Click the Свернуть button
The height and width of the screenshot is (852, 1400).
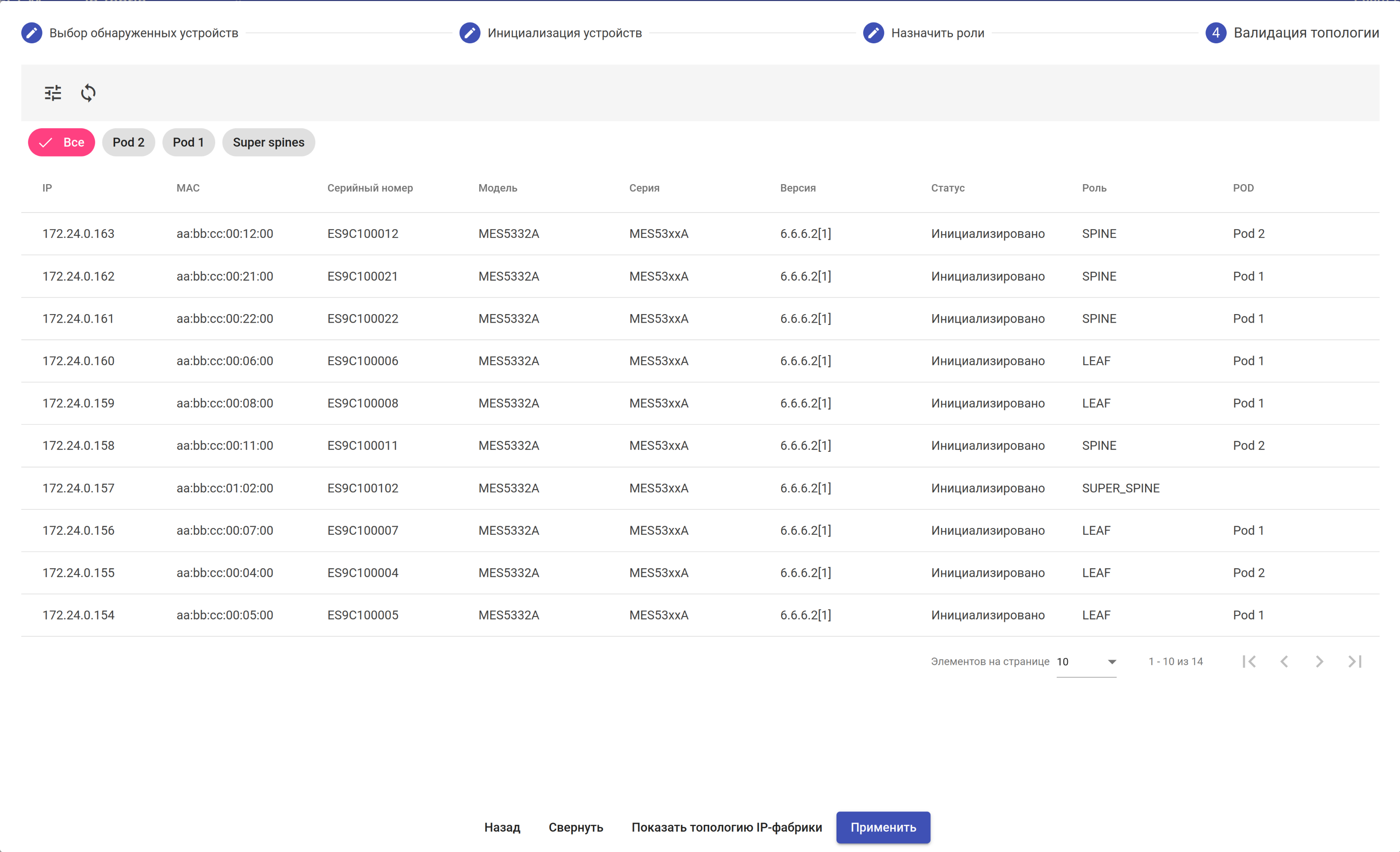[576, 828]
